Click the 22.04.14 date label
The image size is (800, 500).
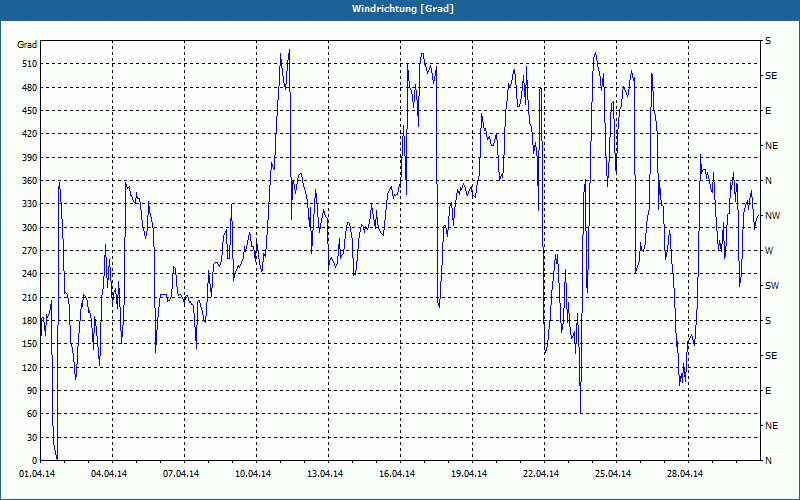pyautogui.click(x=541, y=474)
